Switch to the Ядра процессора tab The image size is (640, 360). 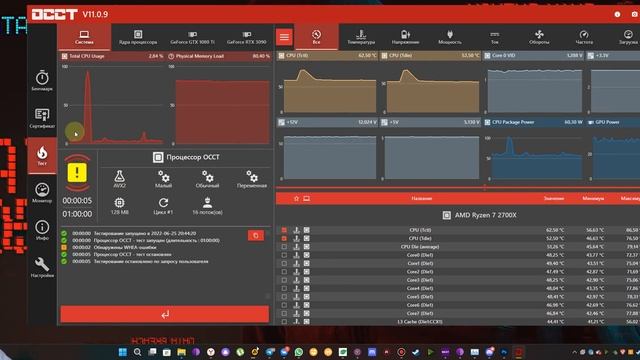tap(138, 37)
